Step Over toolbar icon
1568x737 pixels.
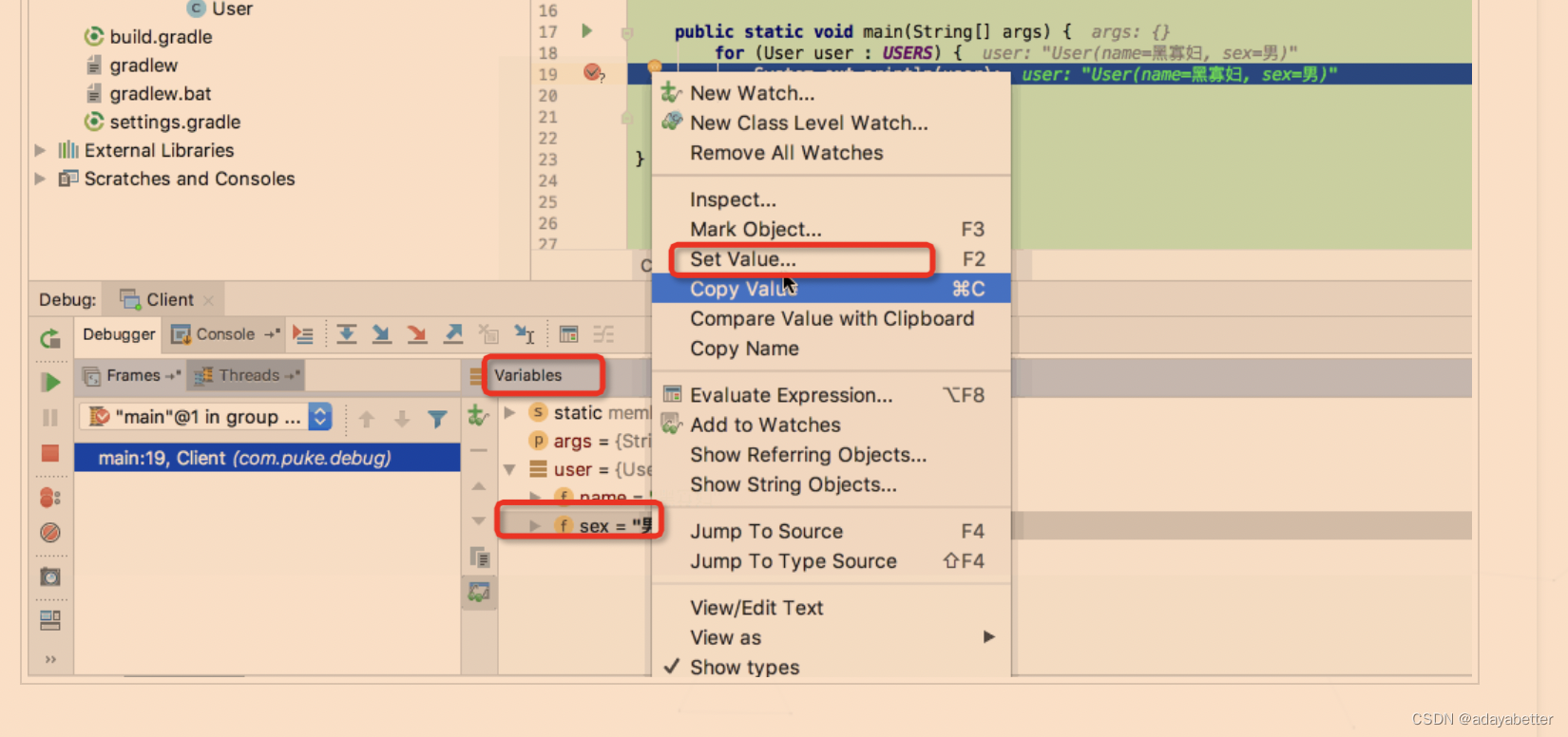(x=346, y=334)
